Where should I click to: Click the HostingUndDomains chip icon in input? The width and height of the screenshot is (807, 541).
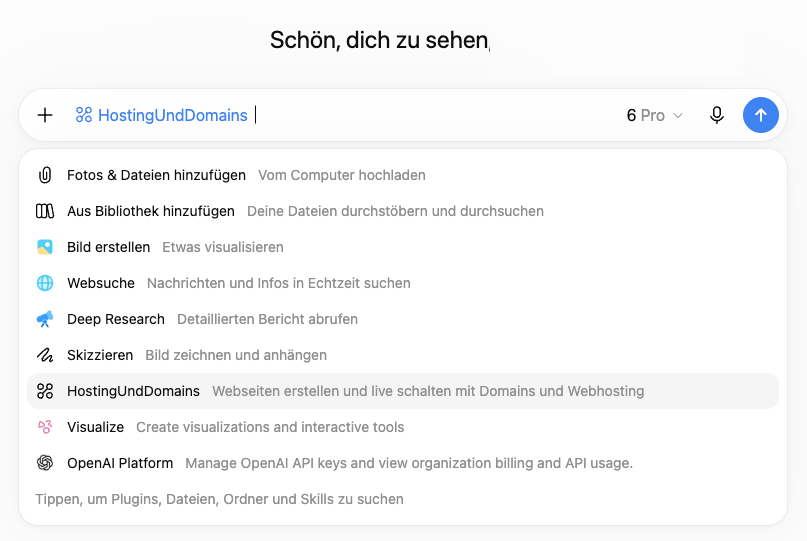click(83, 115)
